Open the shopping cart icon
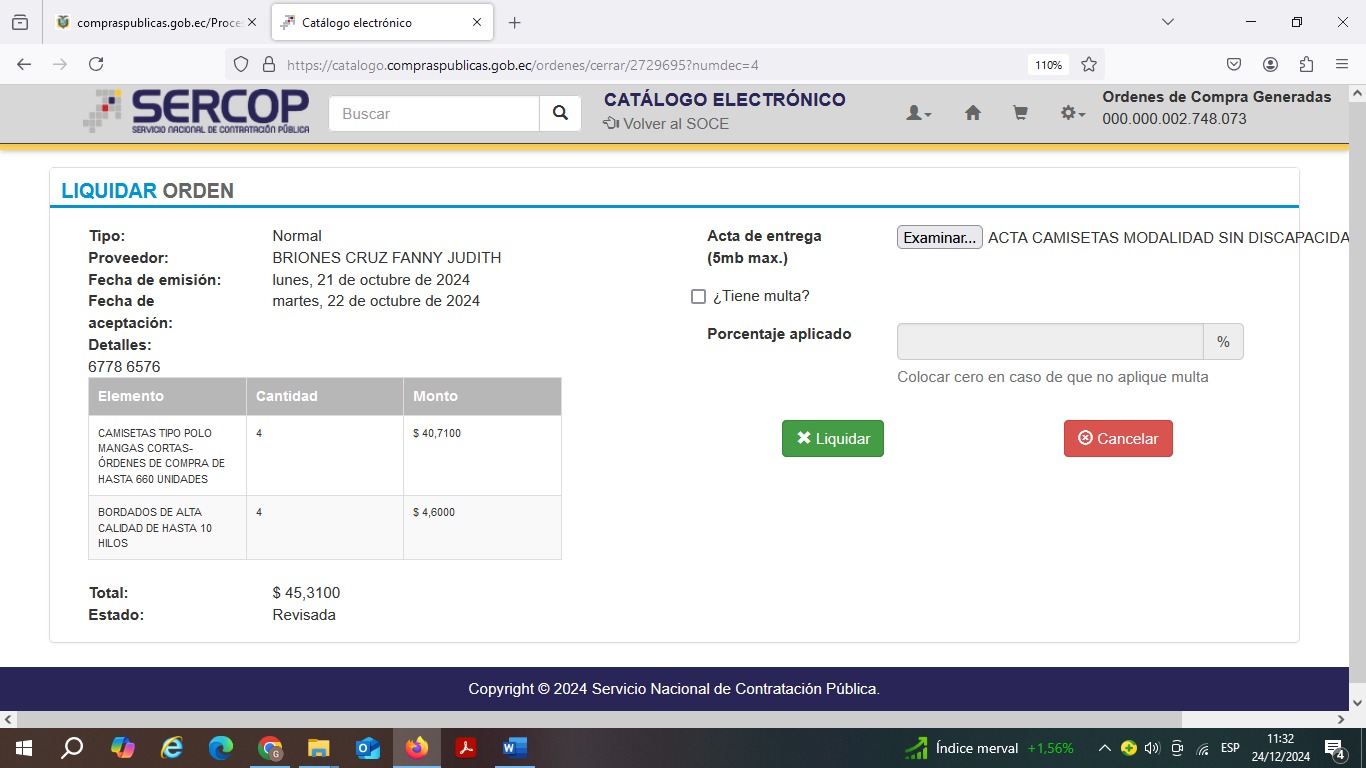1366x768 pixels. point(1020,114)
